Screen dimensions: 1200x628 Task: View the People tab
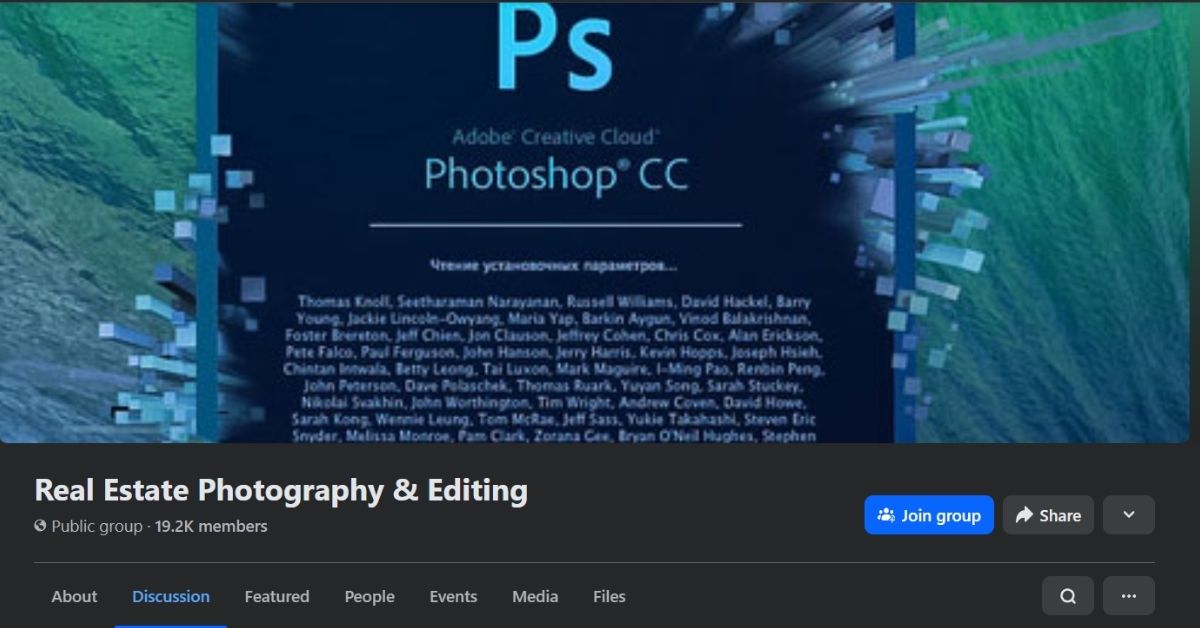pyautogui.click(x=370, y=597)
